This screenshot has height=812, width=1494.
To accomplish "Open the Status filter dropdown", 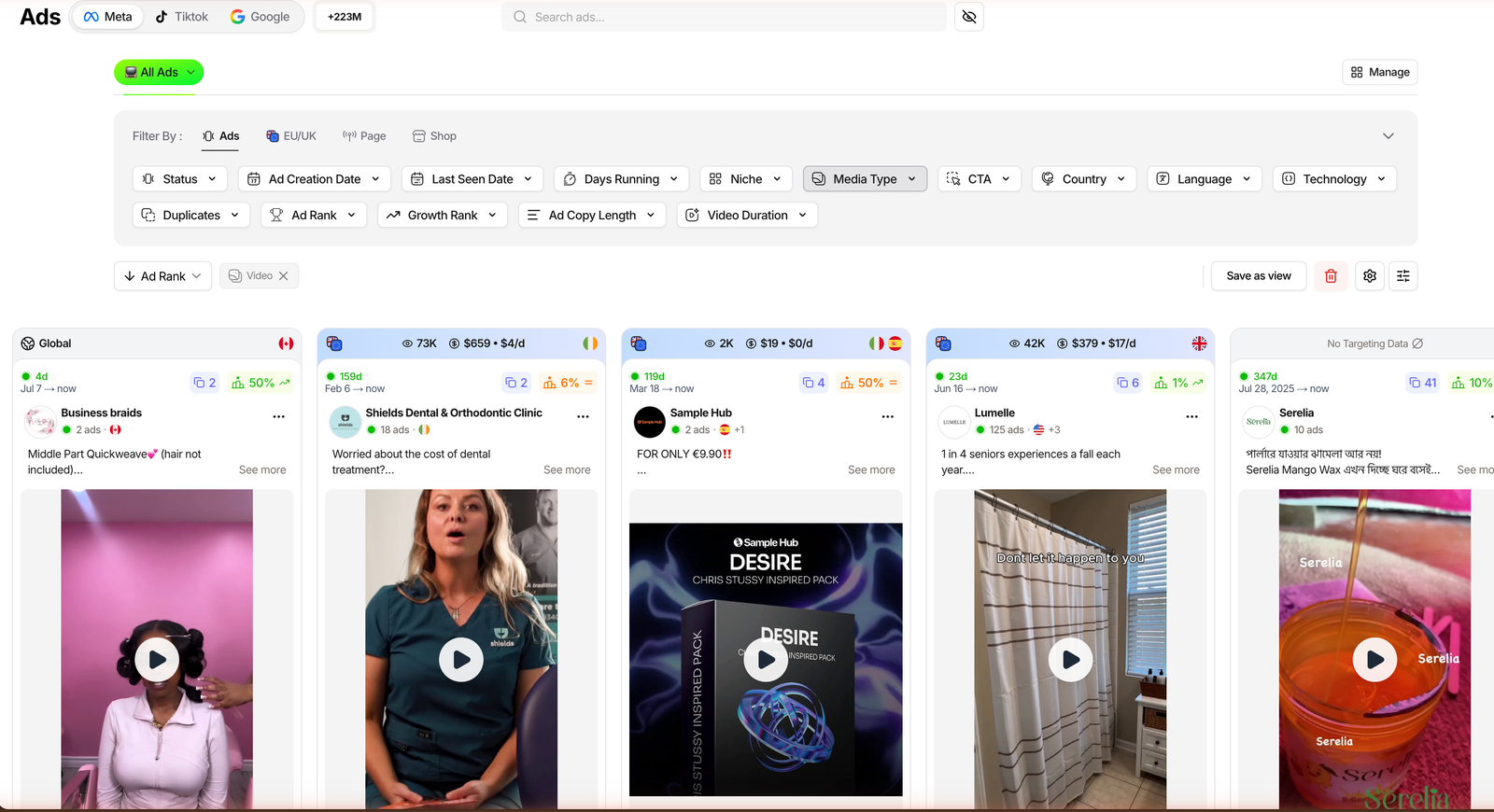I will 179,179.
